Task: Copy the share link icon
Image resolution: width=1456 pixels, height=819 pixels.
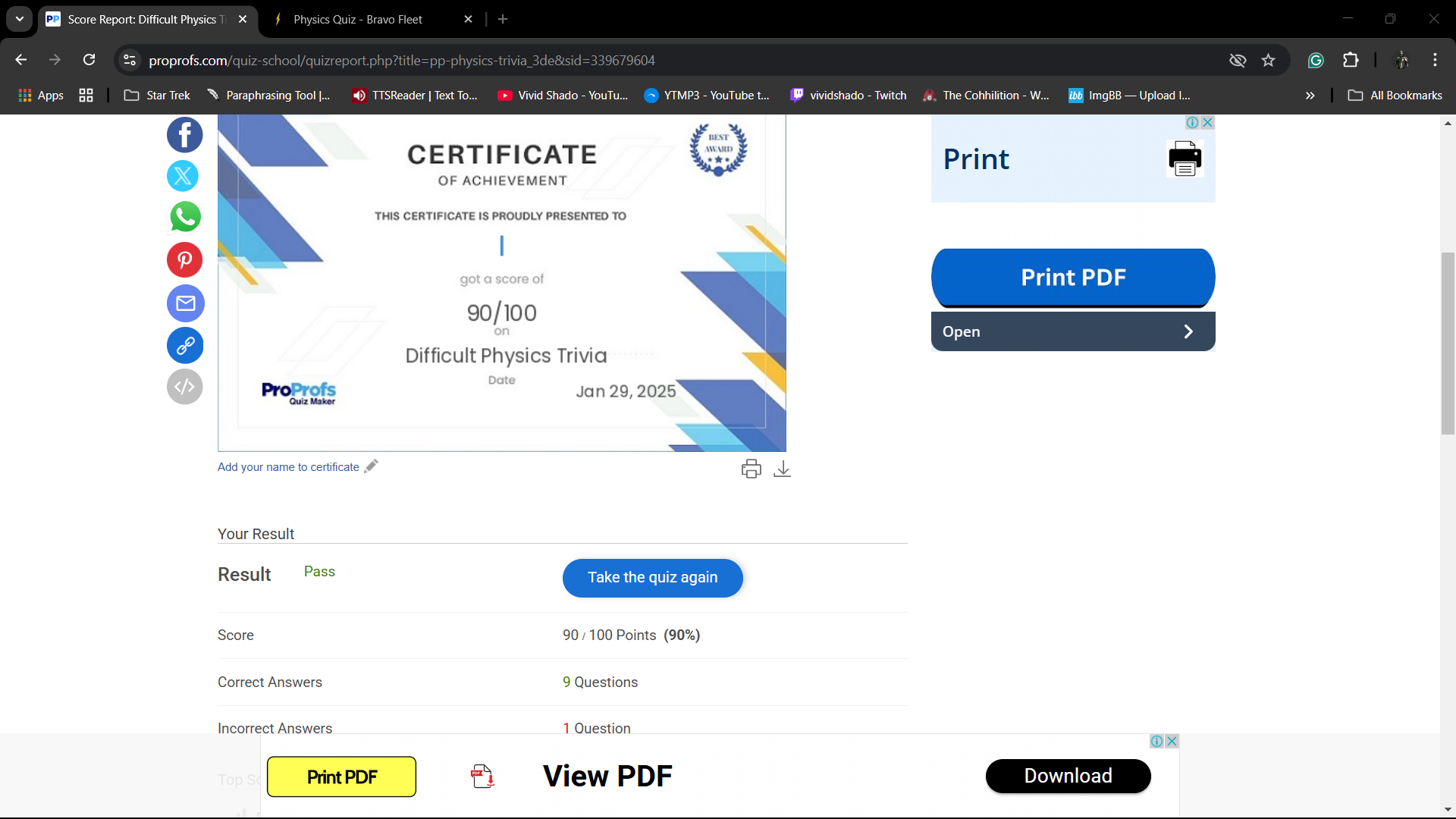Action: coord(185,346)
